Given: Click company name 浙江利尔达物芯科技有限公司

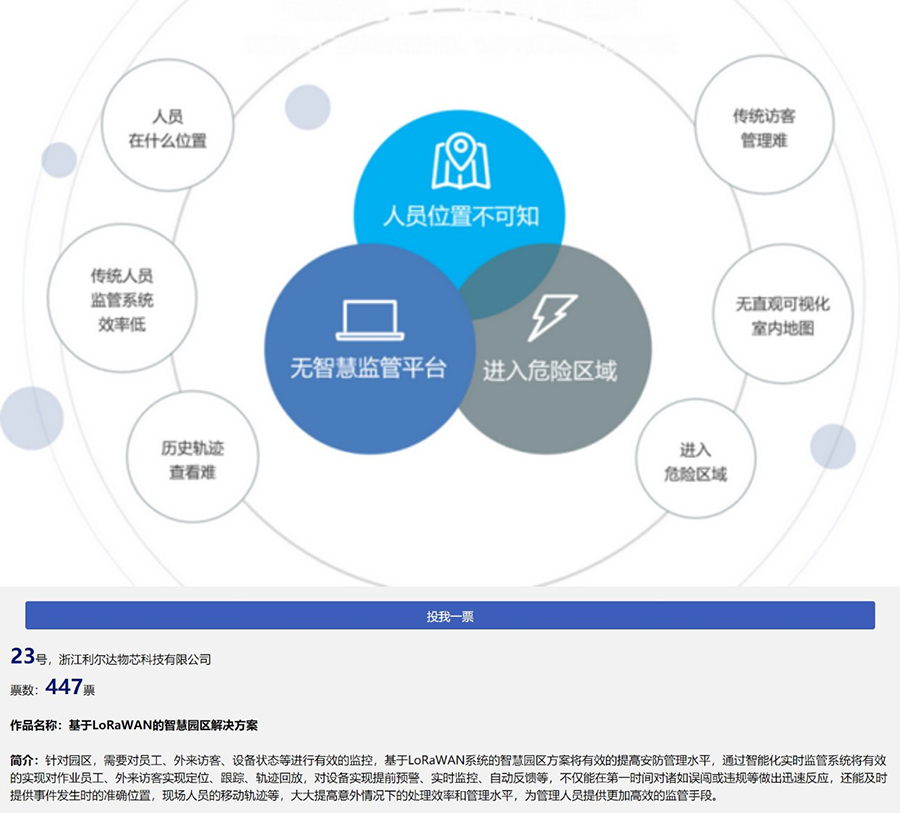Looking at the screenshot, I should (x=135, y=660).
